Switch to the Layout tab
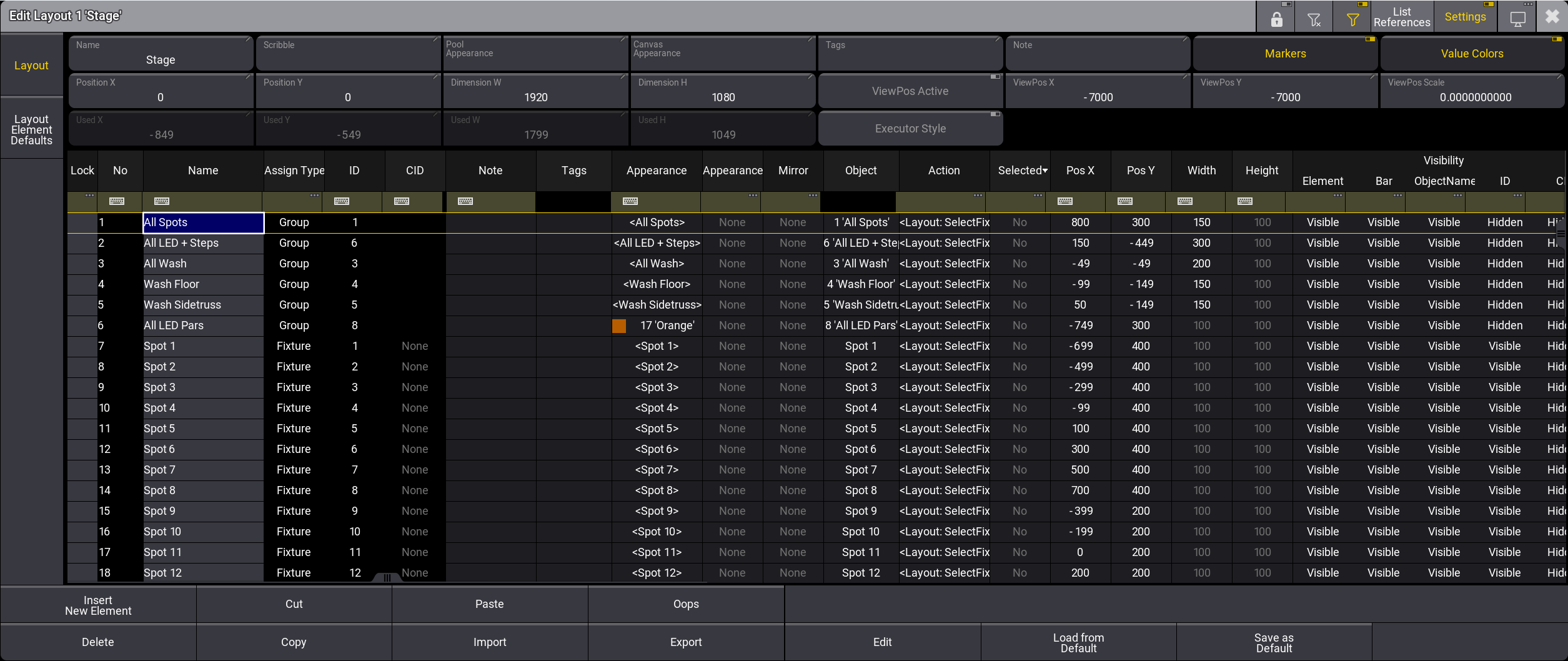The height and width of the screenshot is (661, 1568). (31, 66)
